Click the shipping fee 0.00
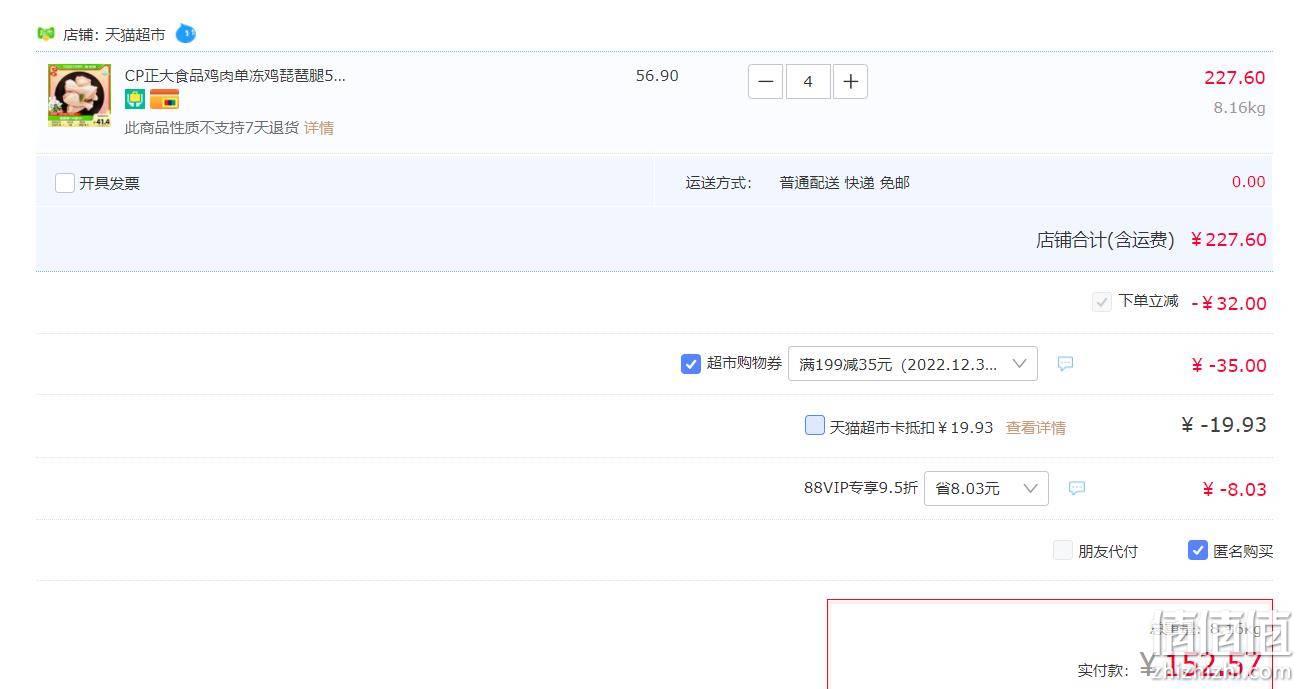The height and width of the screenshot is (689, 1301). click(x=1249, y=182)
